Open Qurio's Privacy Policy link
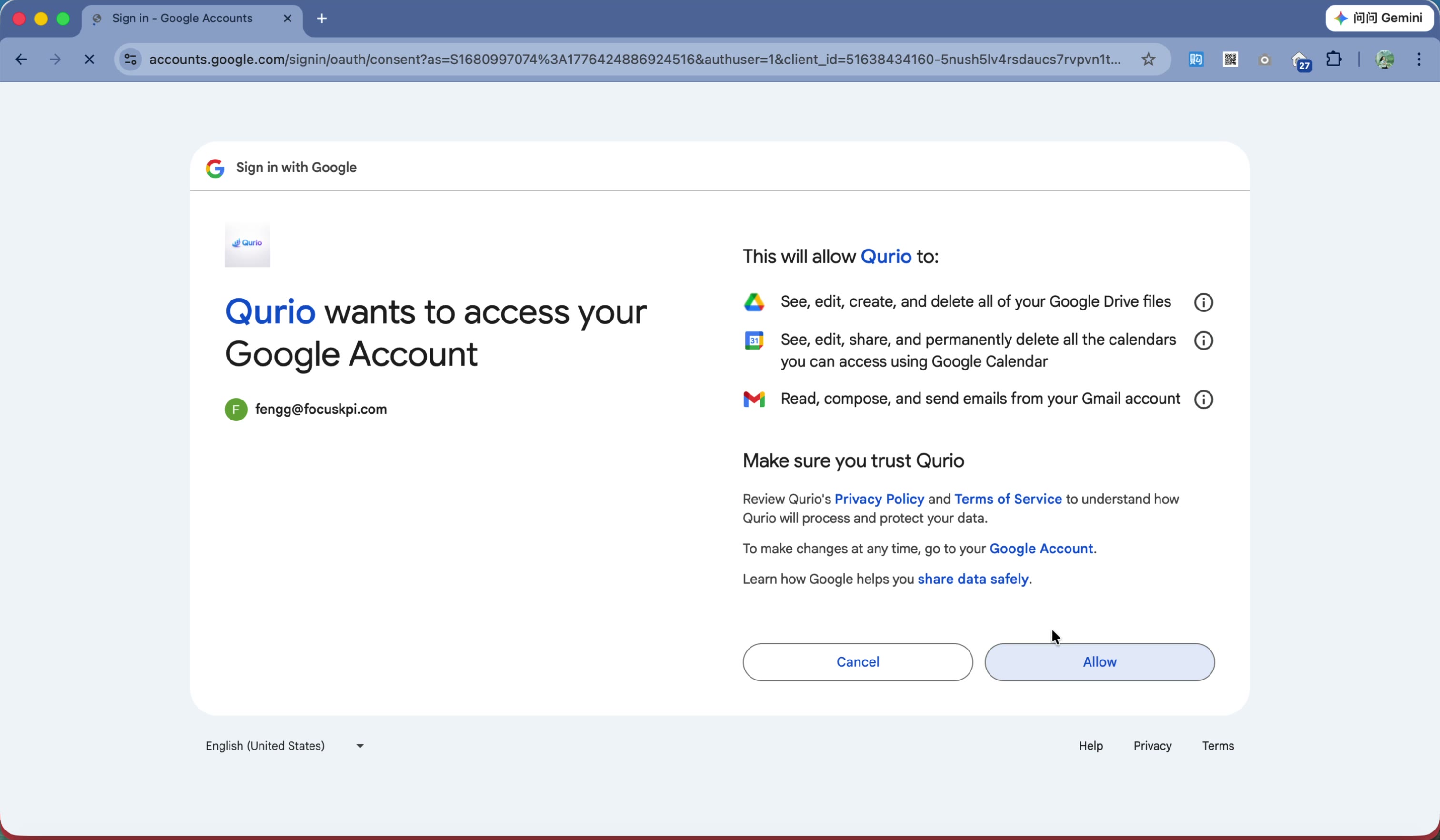Image resolution: width=1440 pixels, height=840 pixels. click(879, 499)
